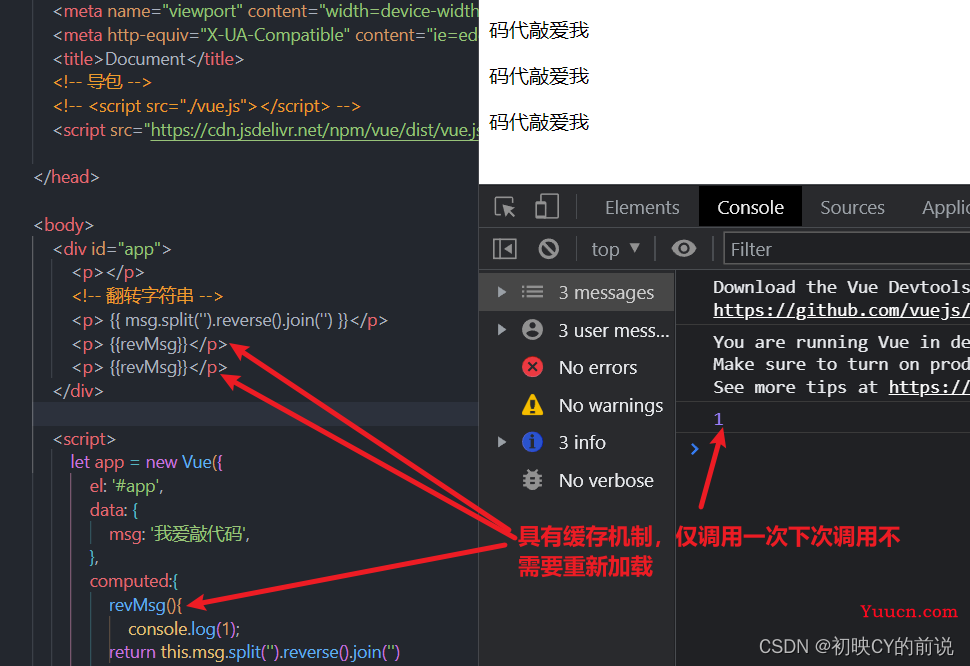Click the second 码代敲爱我 page paragraph
Image resolution: width=970 pixels, height=666 pixels.
(539, 76)
